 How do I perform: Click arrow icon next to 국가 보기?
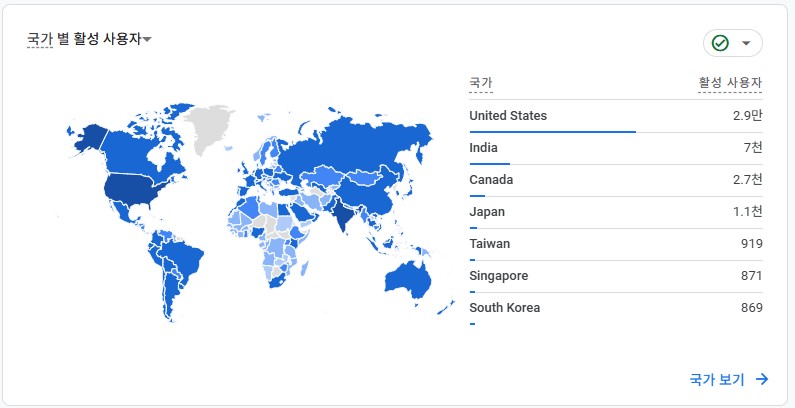pyautogui.click(x=762, y=379)
